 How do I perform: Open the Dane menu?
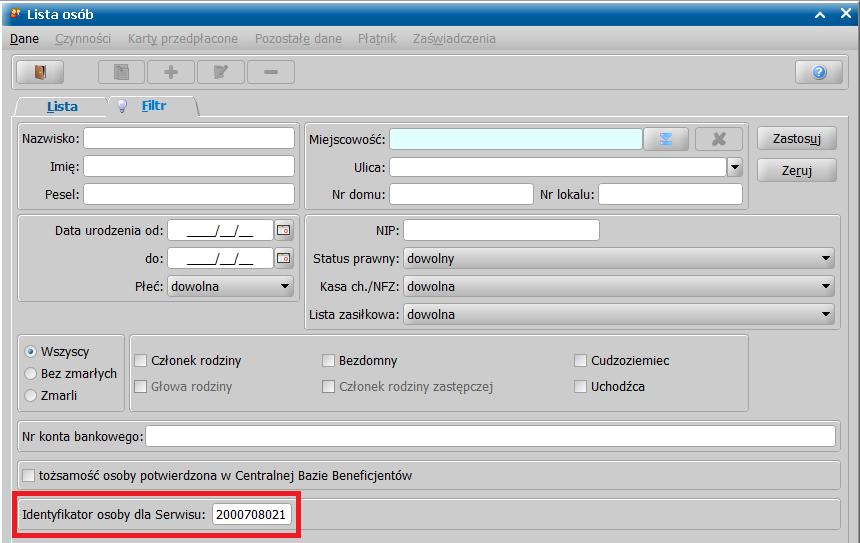[x=24, y=38]
